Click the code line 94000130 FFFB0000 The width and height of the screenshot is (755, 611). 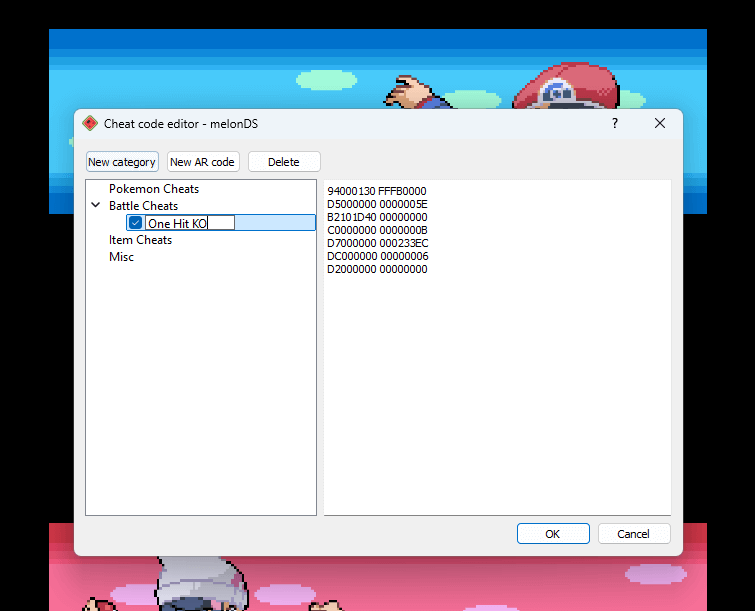(376, 191)
